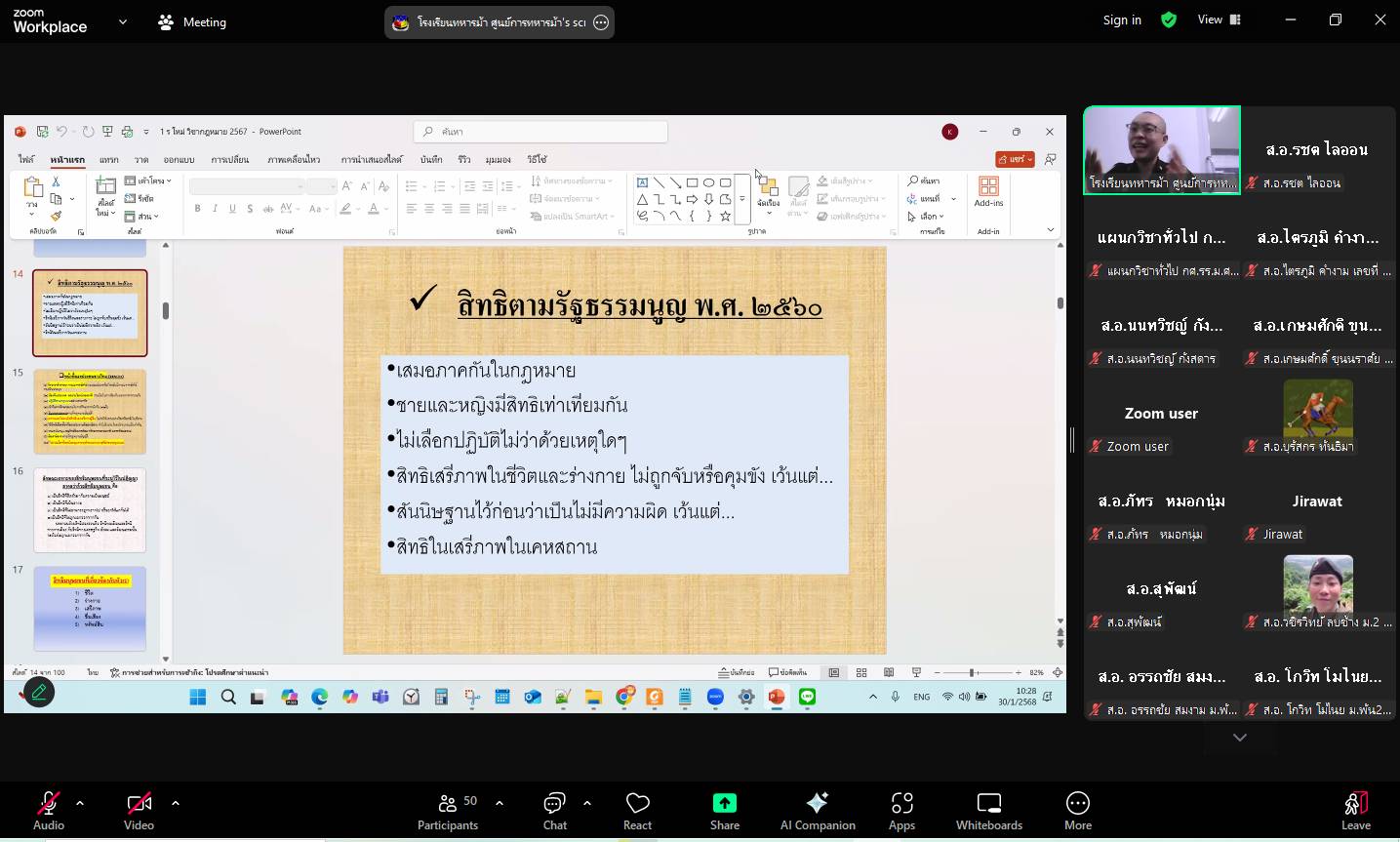Switch to Slide Sorter view icon

pos(861,672)
